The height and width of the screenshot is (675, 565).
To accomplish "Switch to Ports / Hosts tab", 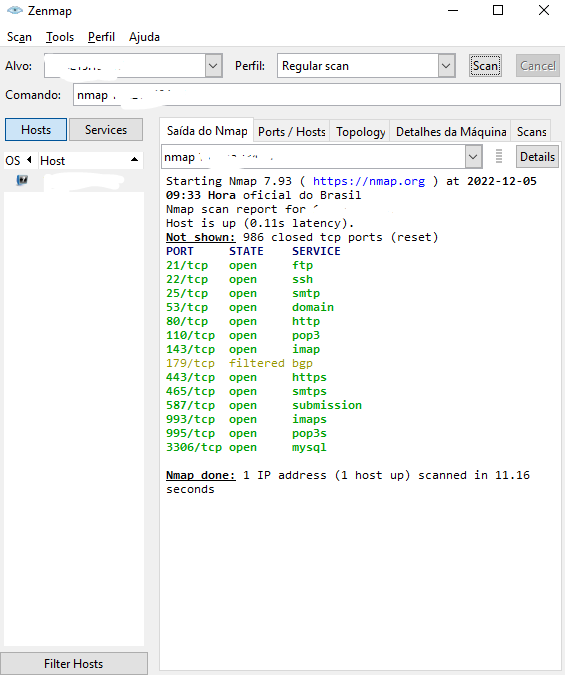I will point(292,132).
